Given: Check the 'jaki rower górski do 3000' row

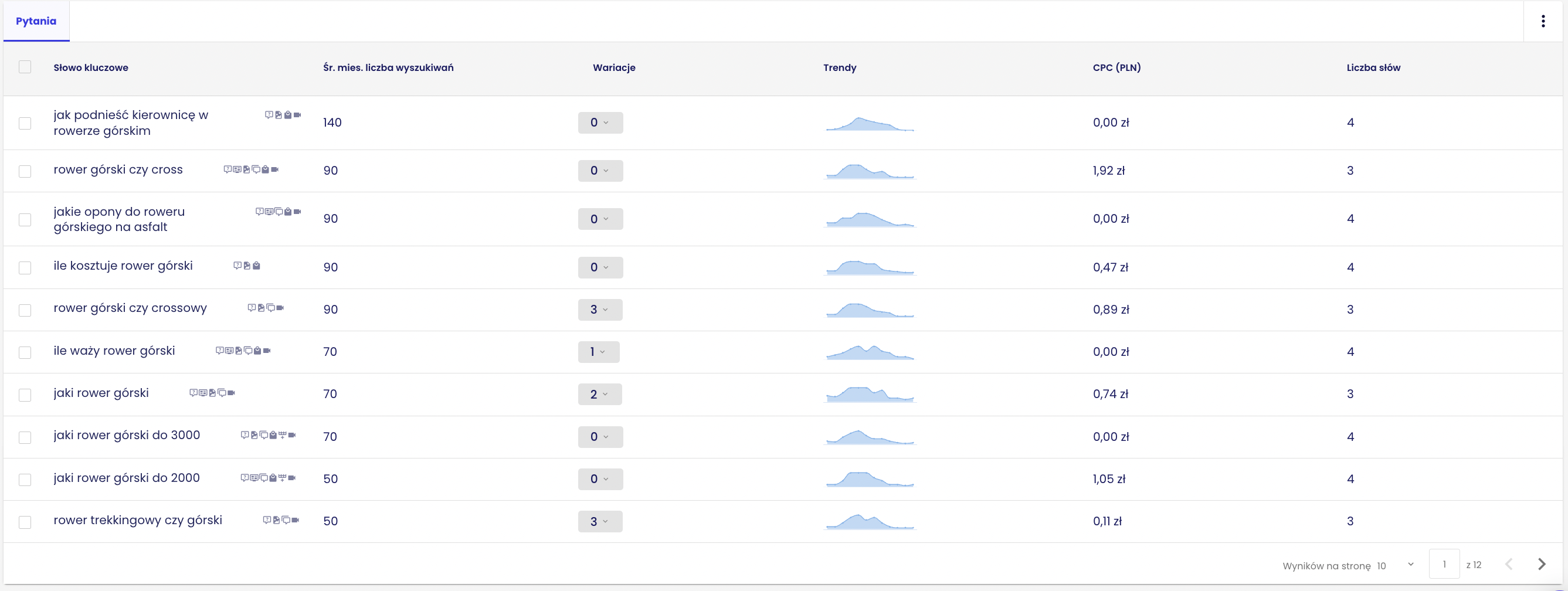Looking at the screenshot, I should pos(25,437).
